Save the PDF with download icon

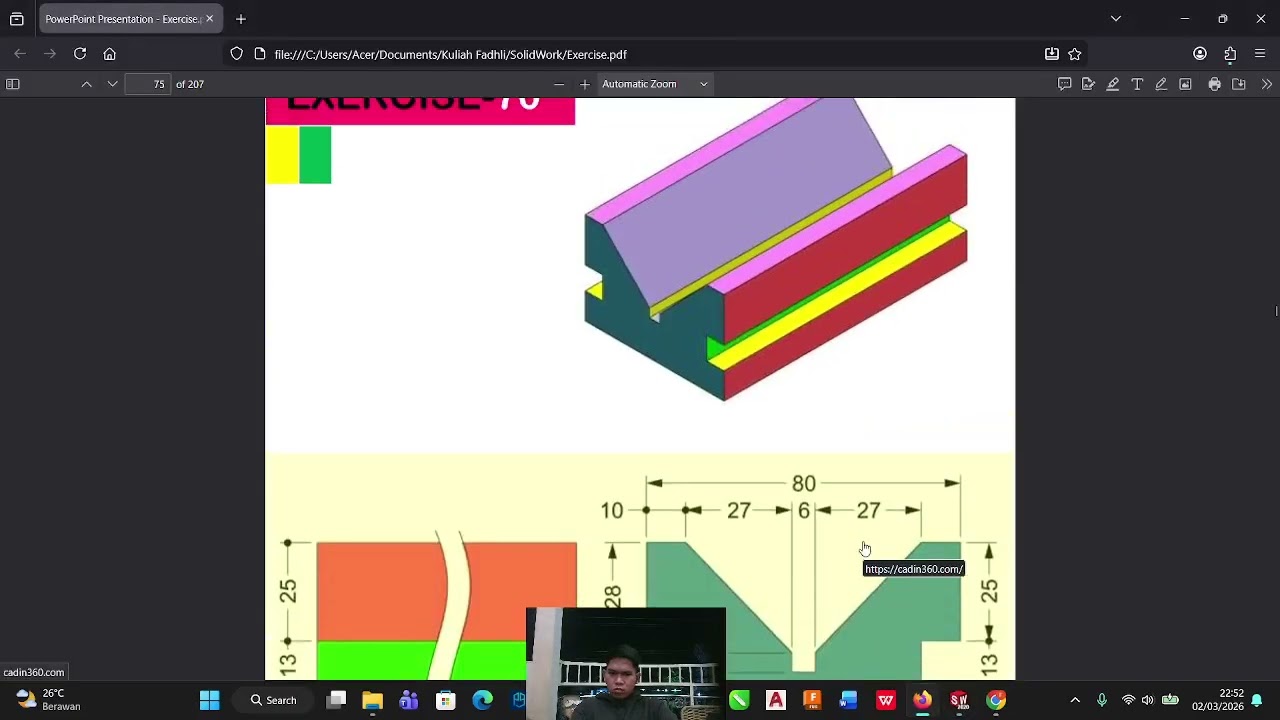(x=1239, y=84)
